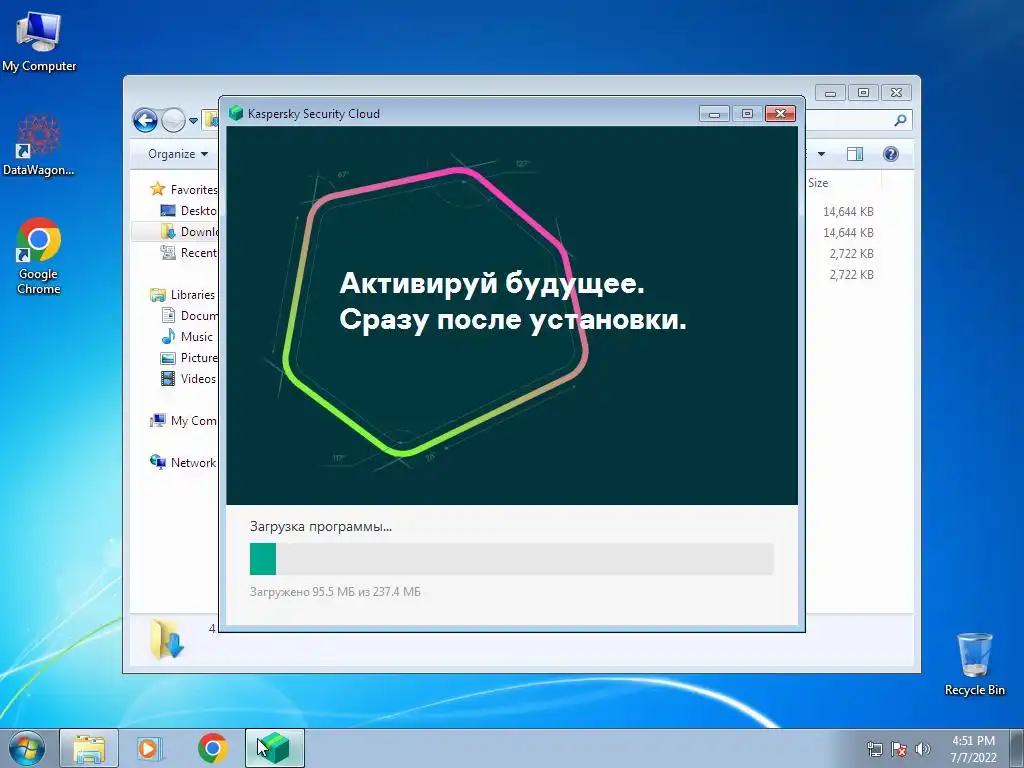Open Videos library
This screenshot has height=768, width=1024.
(188, 378)
